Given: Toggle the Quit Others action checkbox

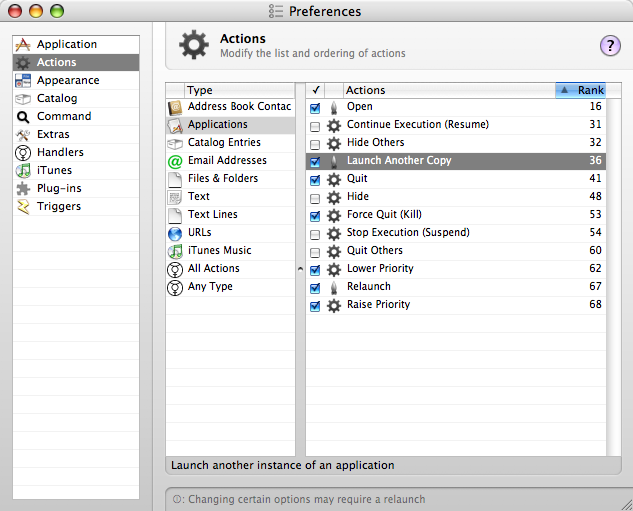Looking at the screenshot, I should [316, 251].
